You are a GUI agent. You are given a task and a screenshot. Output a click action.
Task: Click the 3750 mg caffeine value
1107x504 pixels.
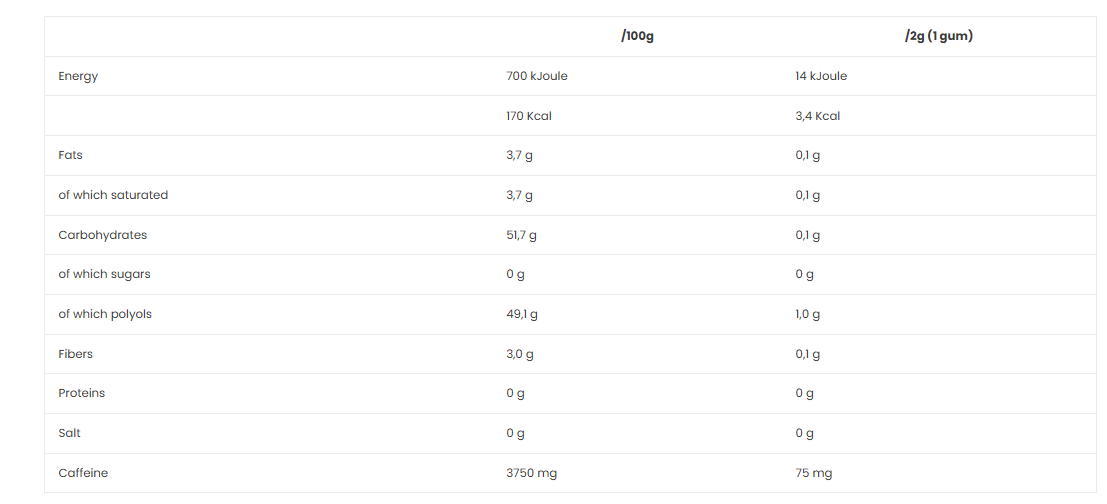click(x=531, y=473)
